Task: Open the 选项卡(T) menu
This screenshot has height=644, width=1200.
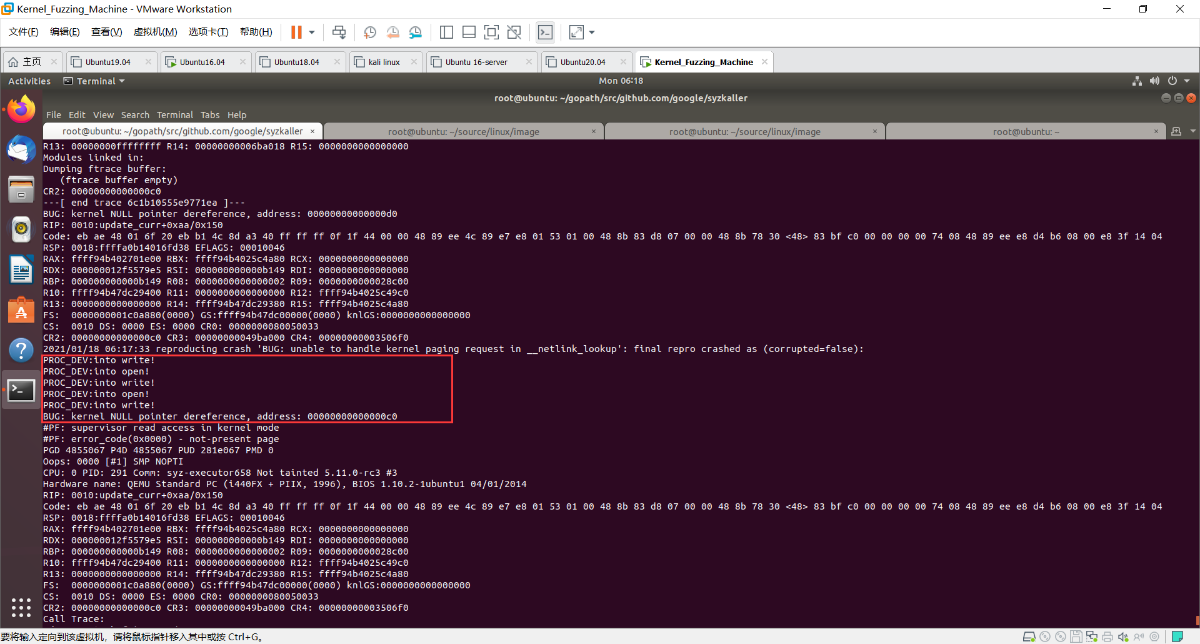Action: click(208, 32)
